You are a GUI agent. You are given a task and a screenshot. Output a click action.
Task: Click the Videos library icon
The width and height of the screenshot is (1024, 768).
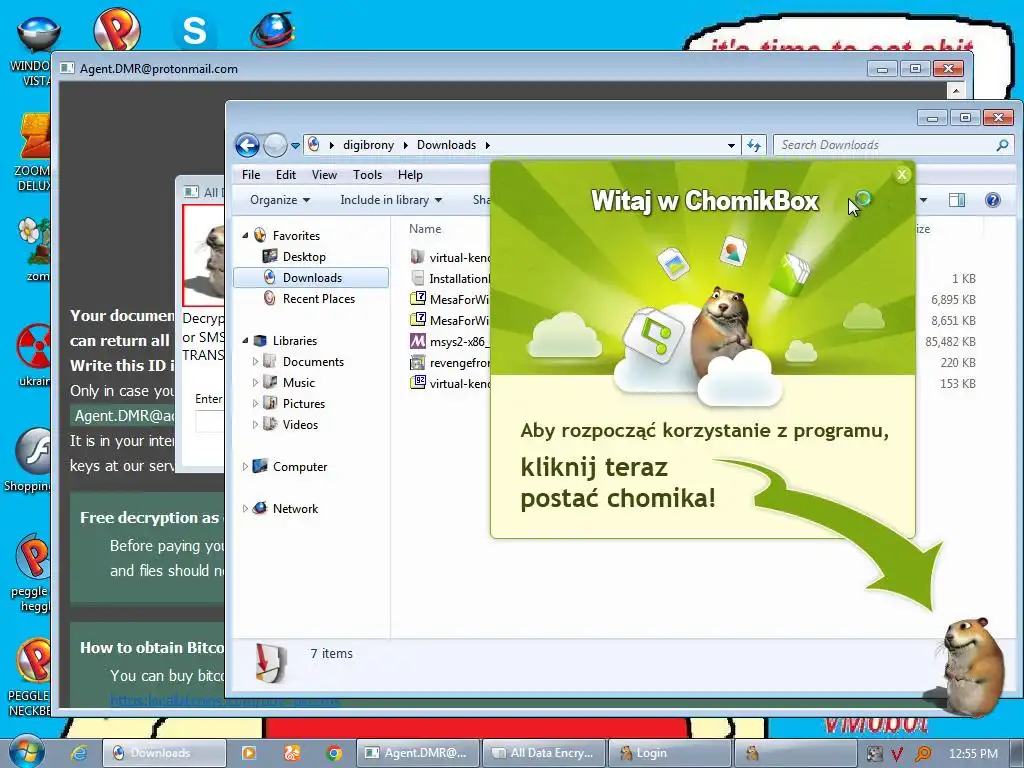coord(269,424)
